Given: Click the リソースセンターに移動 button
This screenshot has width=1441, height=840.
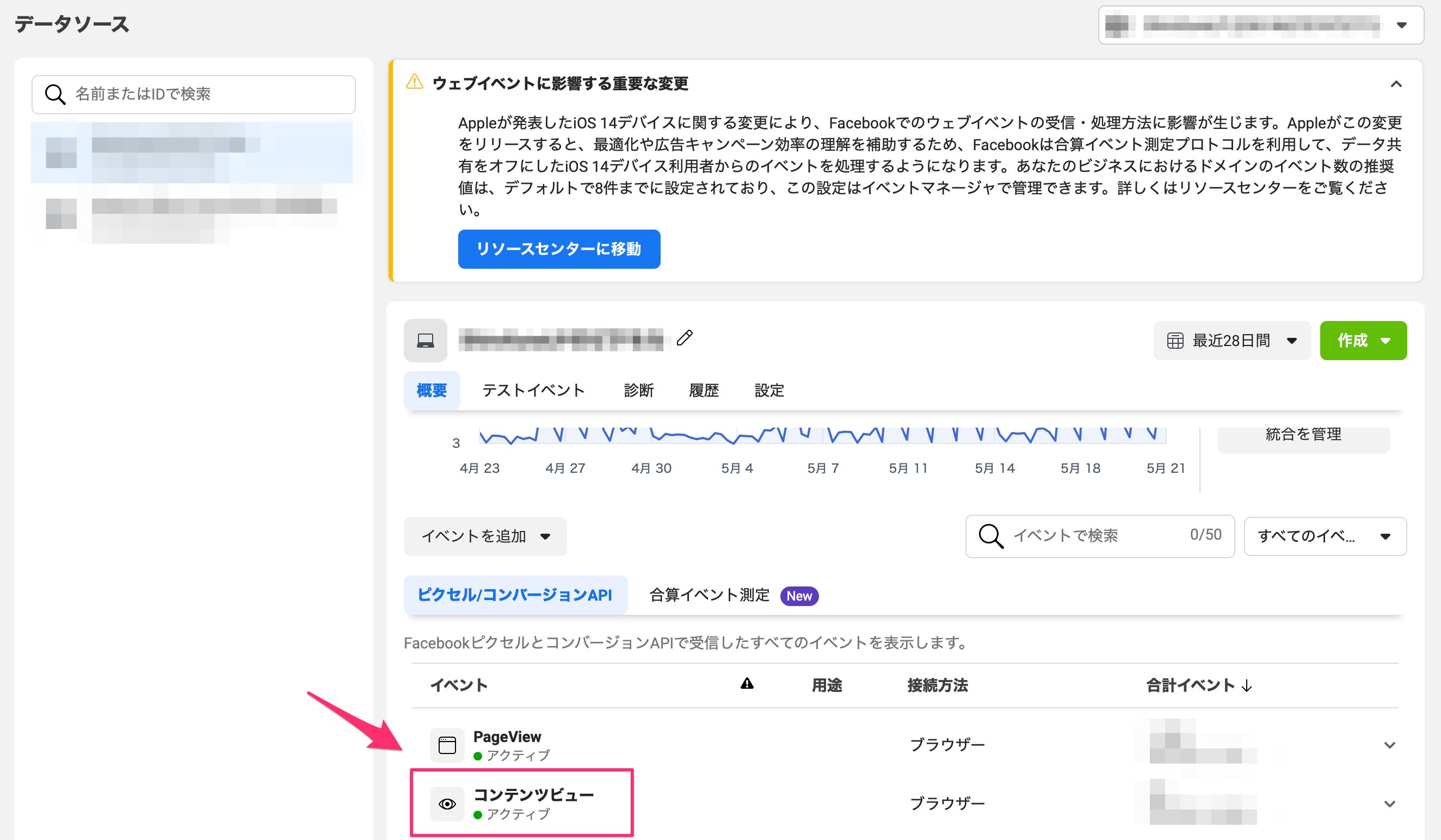Looking at the screenshot, I should 559,249.
